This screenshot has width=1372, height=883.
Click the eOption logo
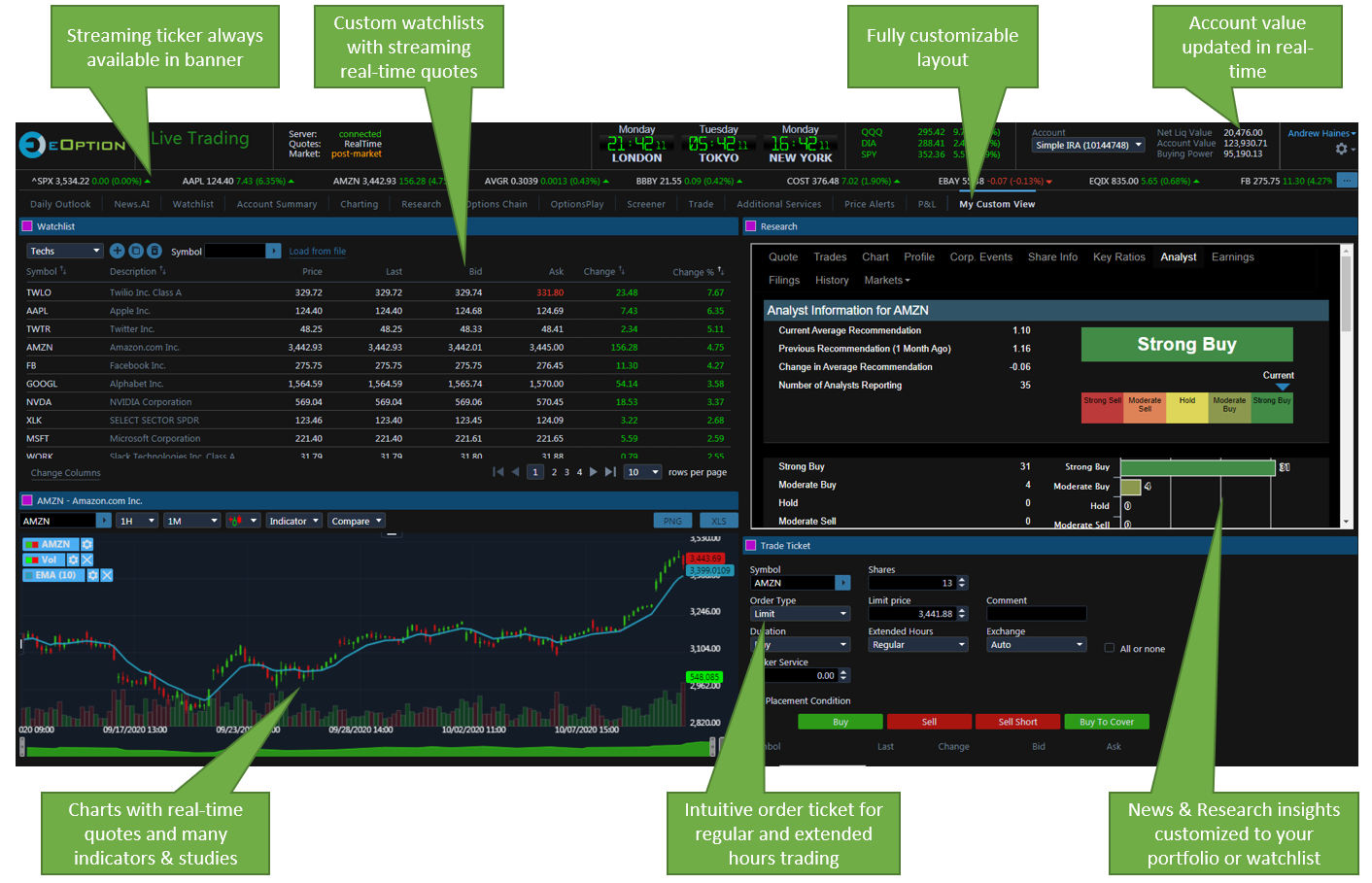[74, 145]
